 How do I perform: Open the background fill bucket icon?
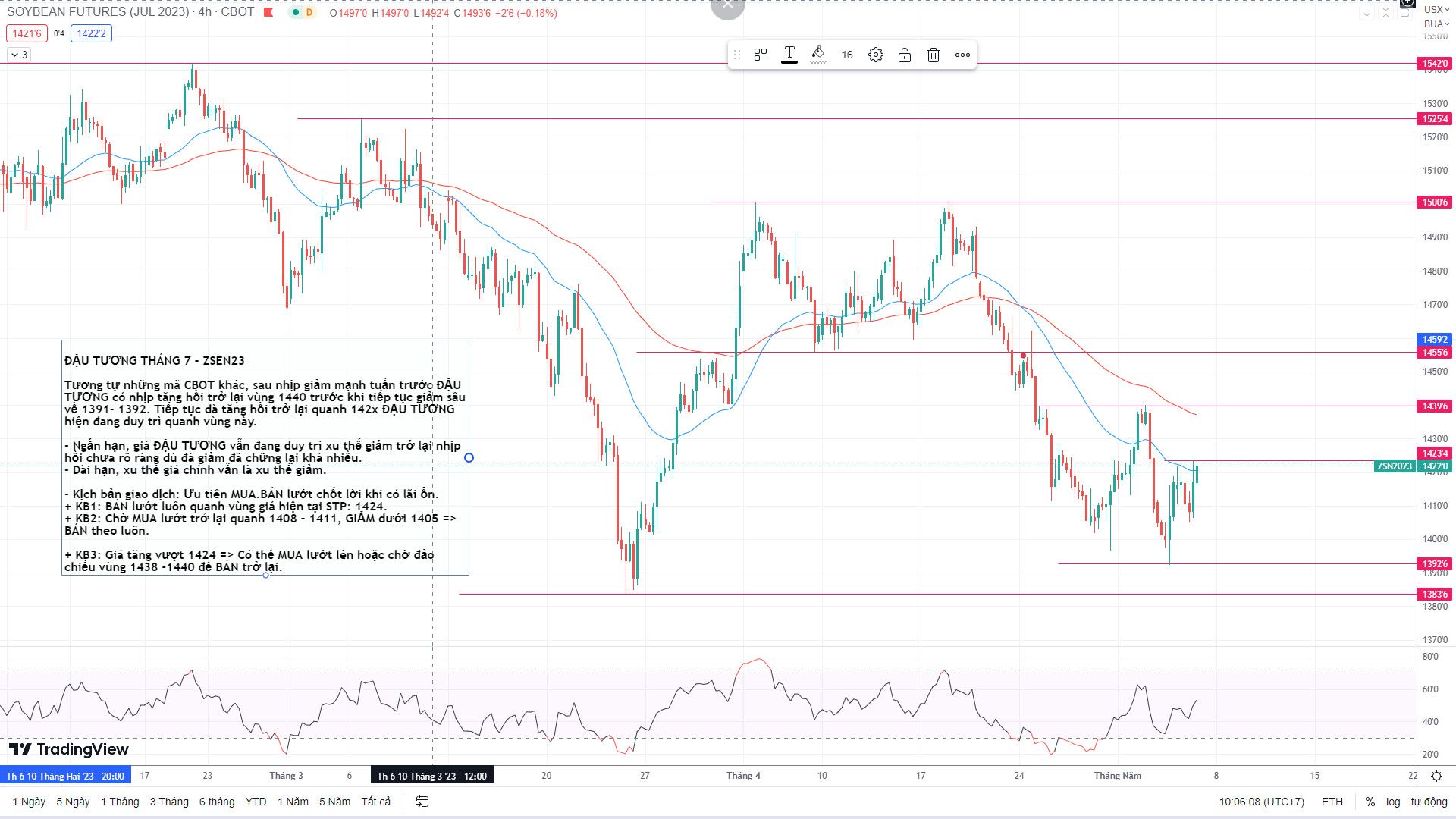click(818, 55)
